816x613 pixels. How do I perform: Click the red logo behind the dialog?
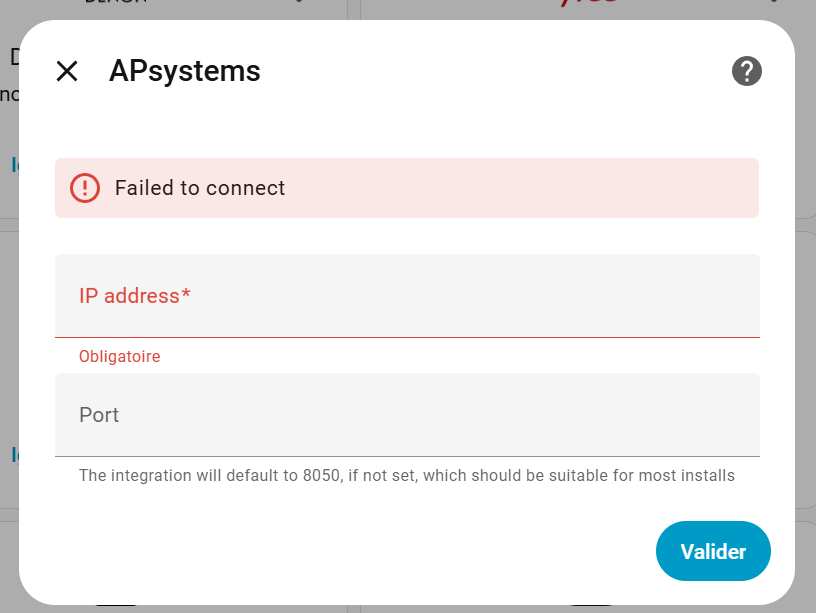coord(588,5)
